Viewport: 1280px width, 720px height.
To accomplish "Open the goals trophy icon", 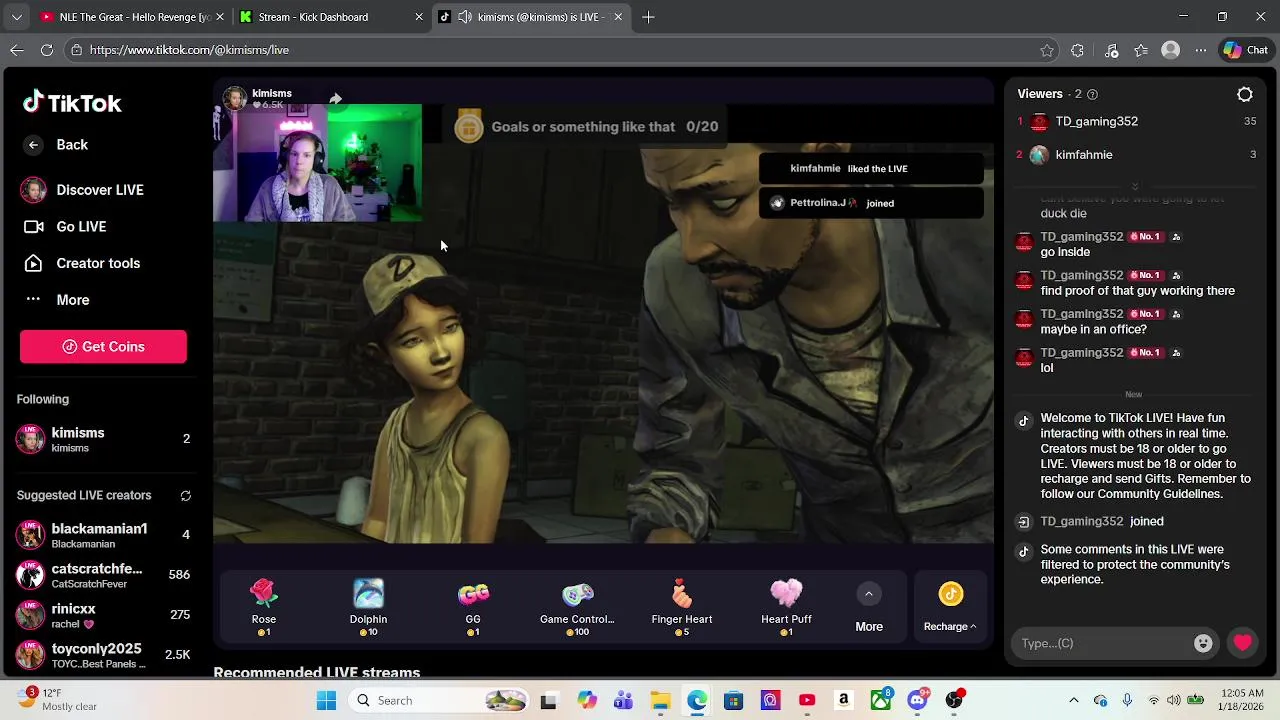I will (x=468, y=127).
